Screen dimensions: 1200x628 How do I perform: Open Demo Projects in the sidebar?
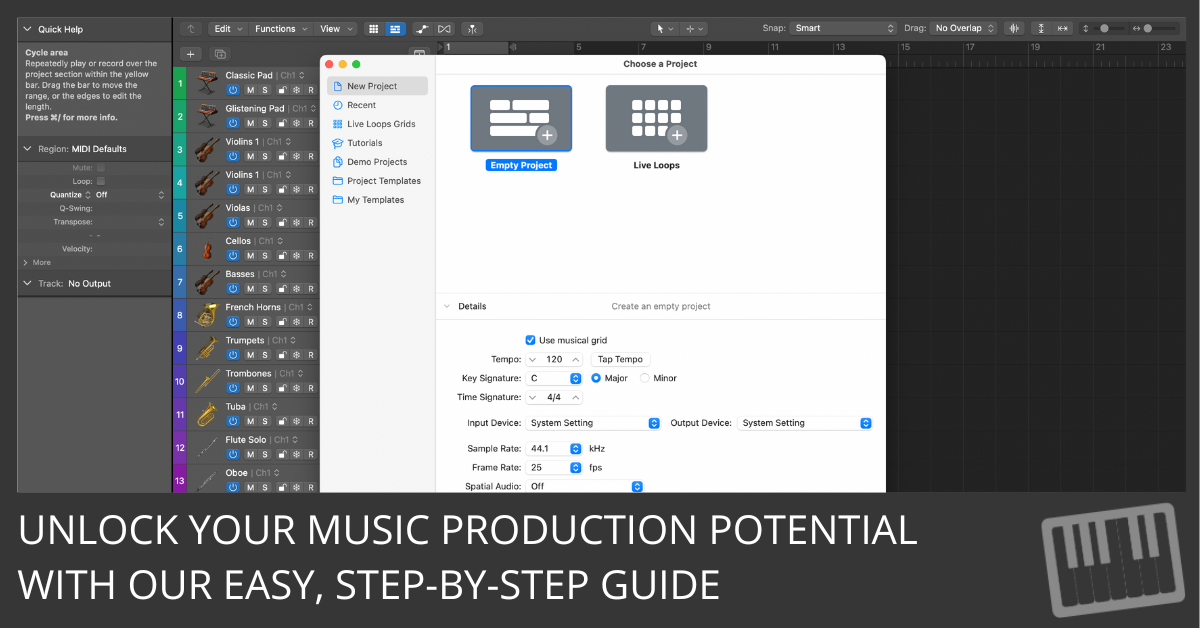click(376, 162)
